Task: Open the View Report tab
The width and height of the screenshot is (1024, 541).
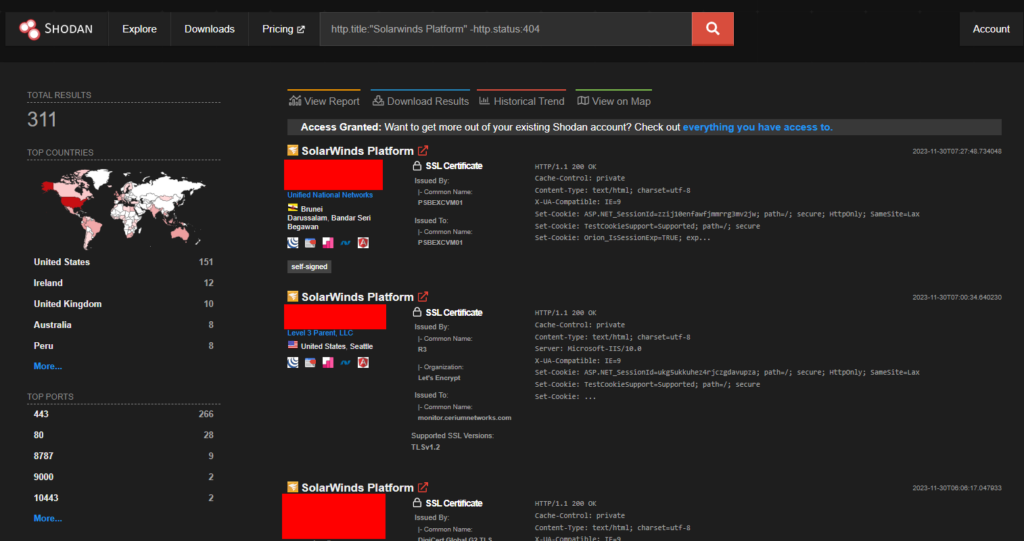Action: (x=324, y=101)
